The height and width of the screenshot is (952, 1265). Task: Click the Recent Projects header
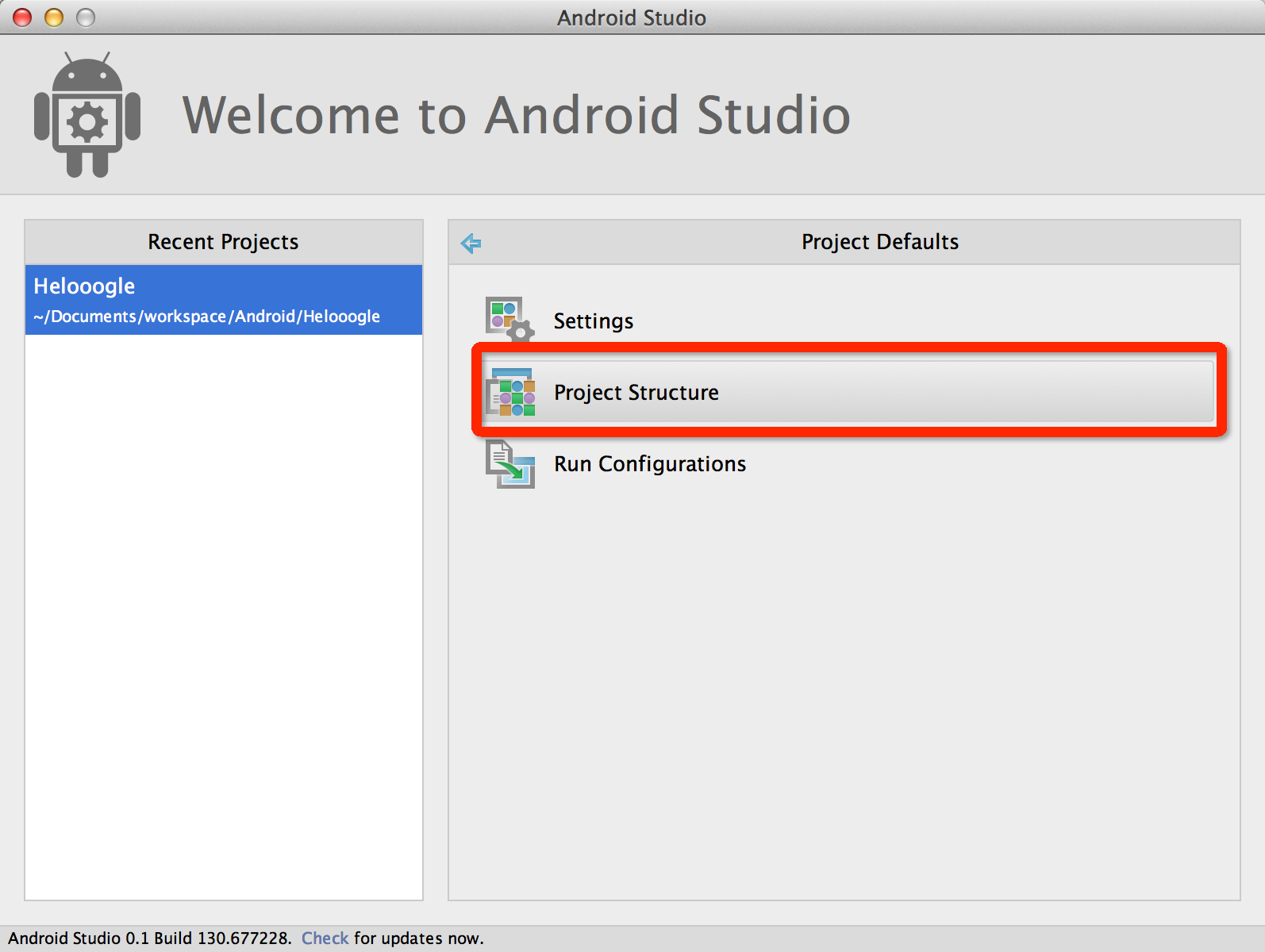(x=223, y=242)
